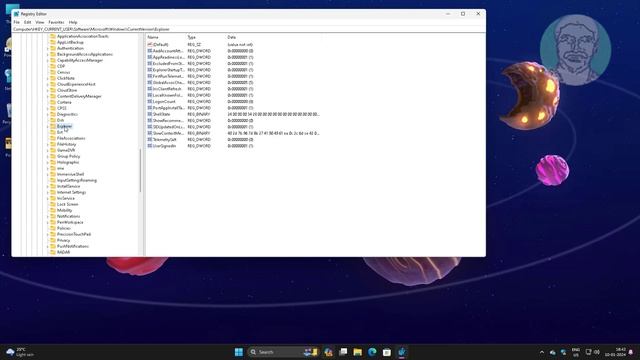The image size is (640, 360).
Task: Click the (Default) string value icon
Action: (x=150, y=44)
